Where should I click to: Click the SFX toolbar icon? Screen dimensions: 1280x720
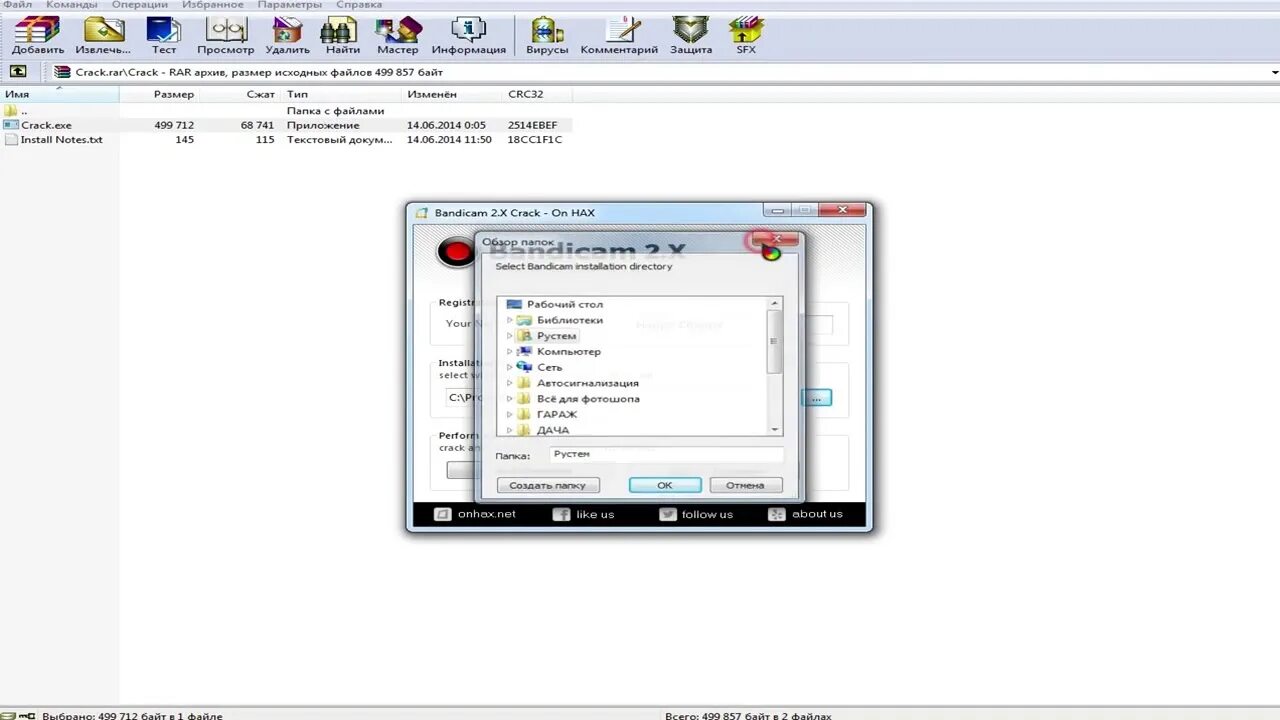[x=746, y=36]
